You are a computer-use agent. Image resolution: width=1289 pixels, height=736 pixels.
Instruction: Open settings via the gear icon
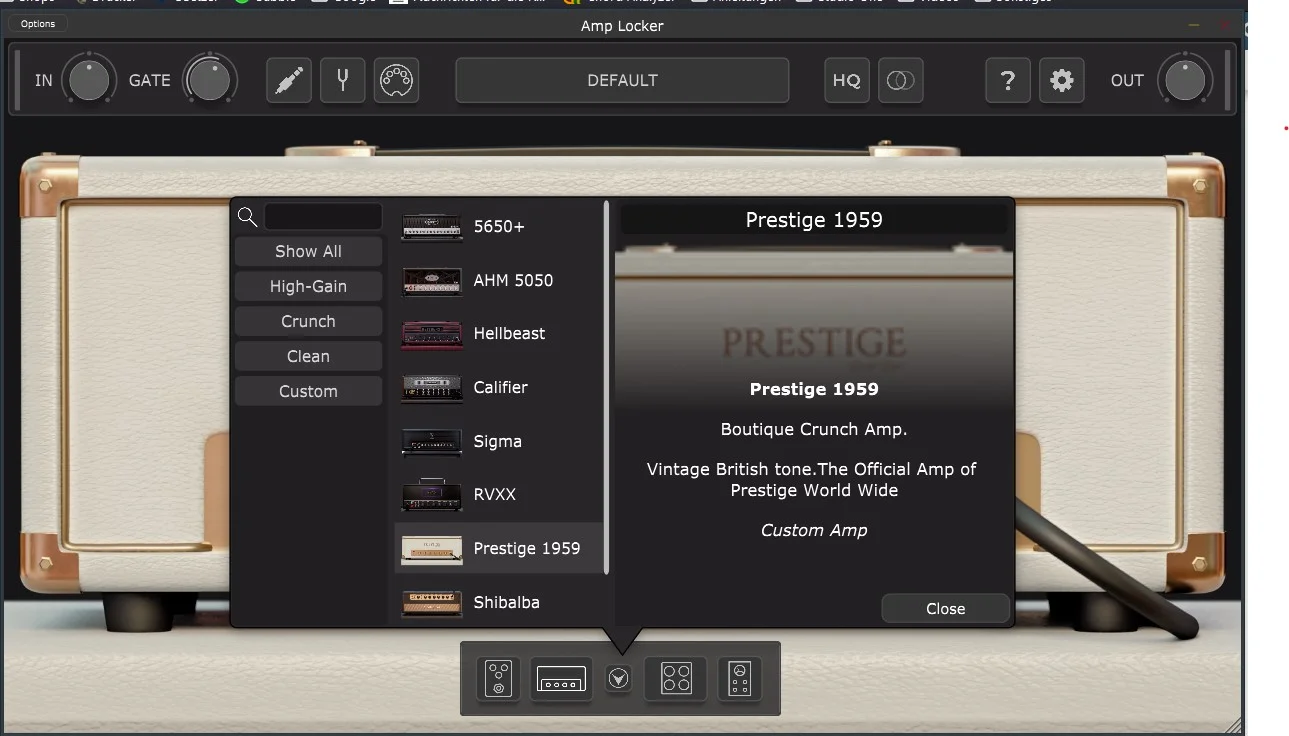click(1062, 80)
